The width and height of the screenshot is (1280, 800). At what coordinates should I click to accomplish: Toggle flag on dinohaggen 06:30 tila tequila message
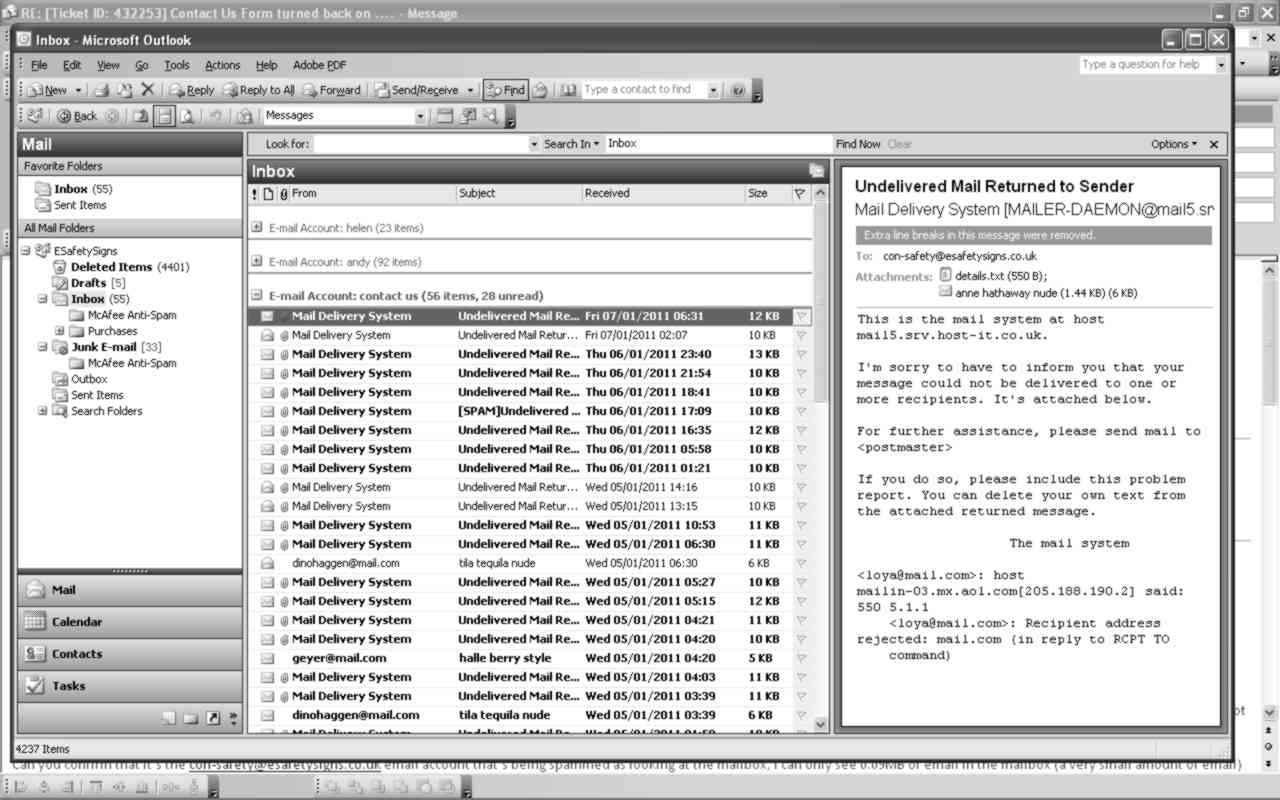coord(800,563)
